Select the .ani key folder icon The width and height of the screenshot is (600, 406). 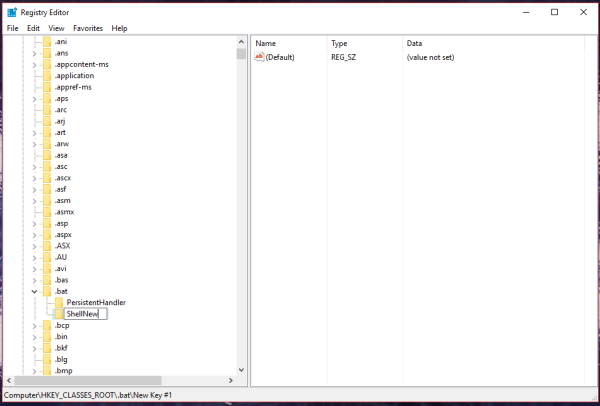(x=47, y=41)
